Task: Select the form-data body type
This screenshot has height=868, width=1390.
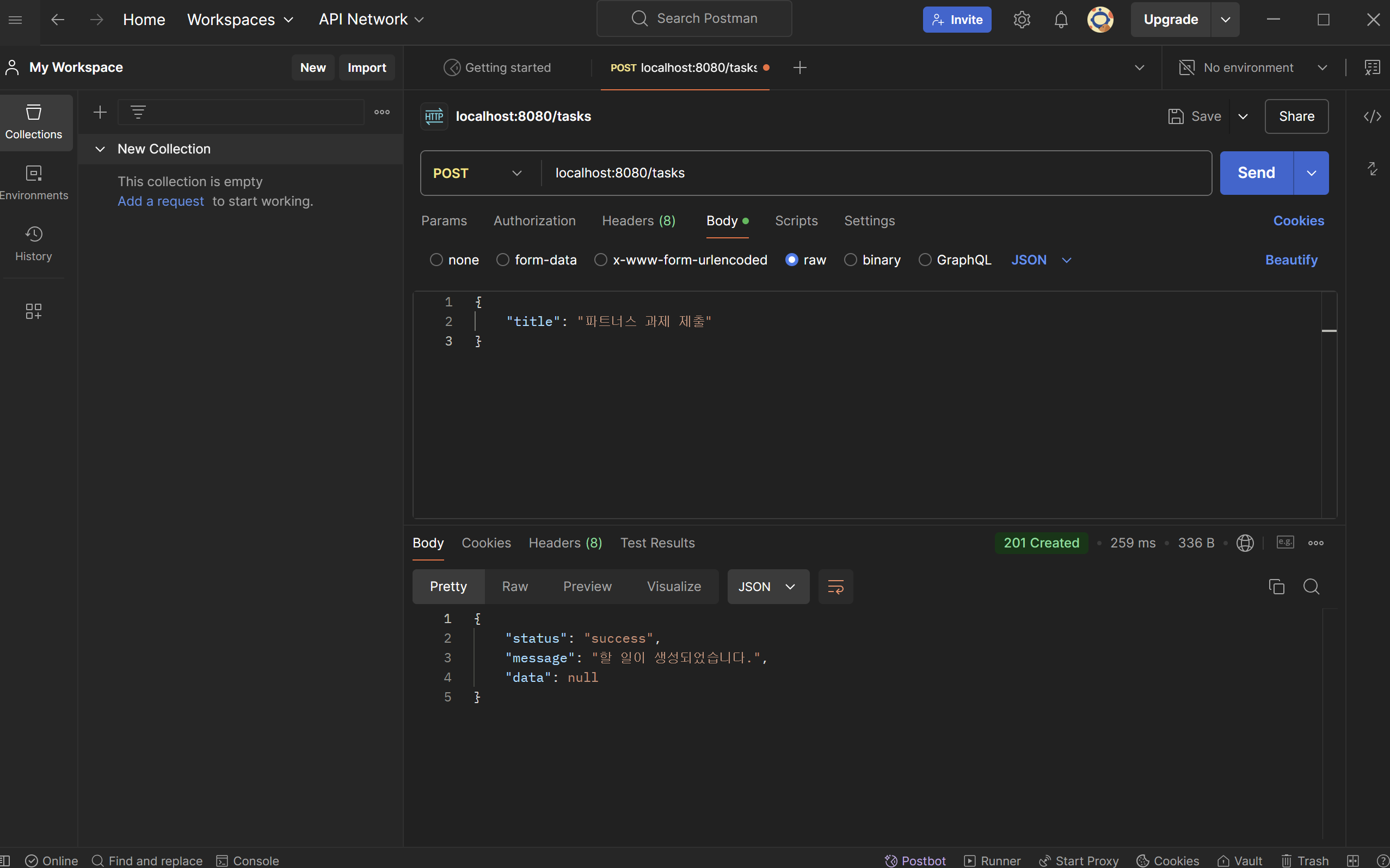Action: point(503,260)
